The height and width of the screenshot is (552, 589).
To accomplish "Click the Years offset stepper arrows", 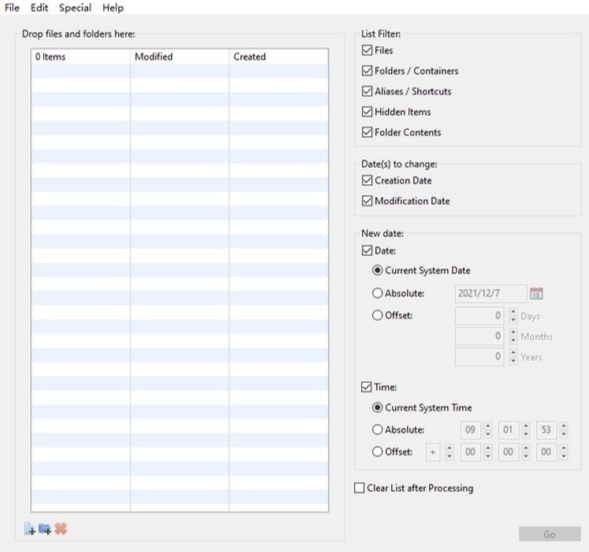I will [513, 357].
